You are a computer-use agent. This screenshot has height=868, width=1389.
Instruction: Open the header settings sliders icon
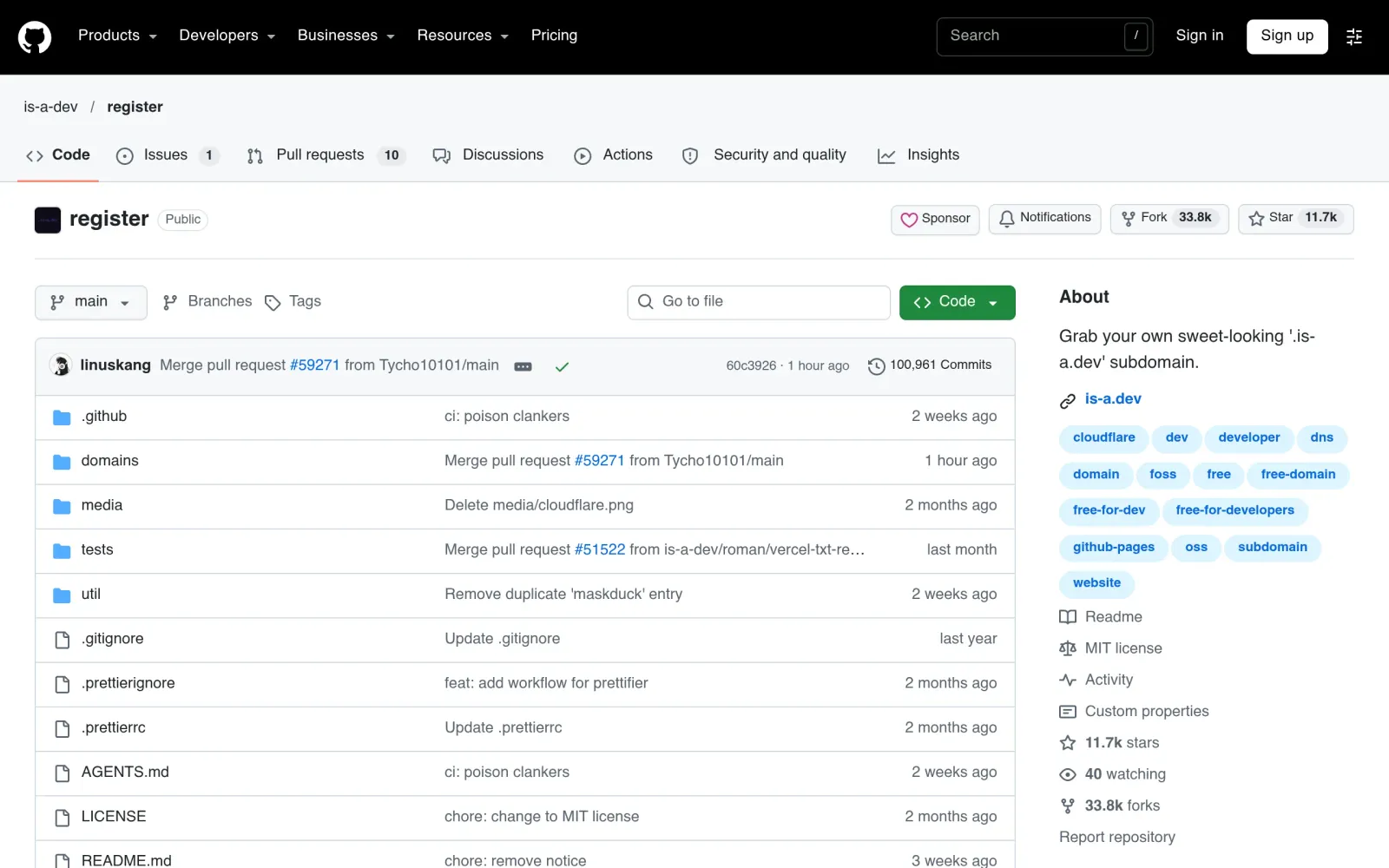point(1354,36)
